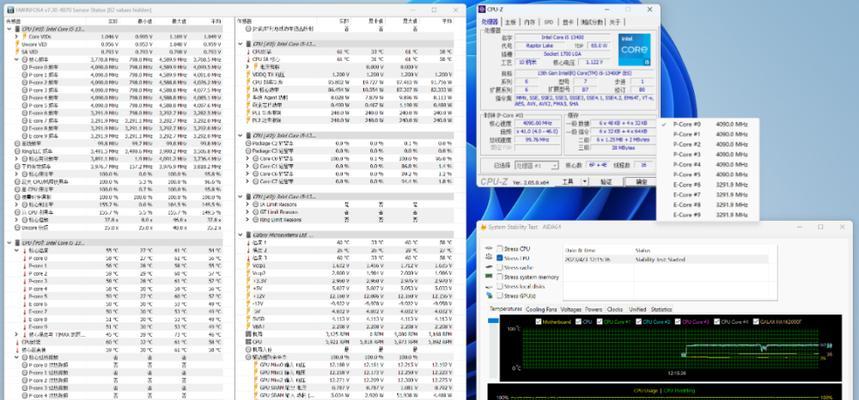Click the memory module icon beside Stress system memory
This screenshot has width=859, height=400.
[x=489, y=277]
